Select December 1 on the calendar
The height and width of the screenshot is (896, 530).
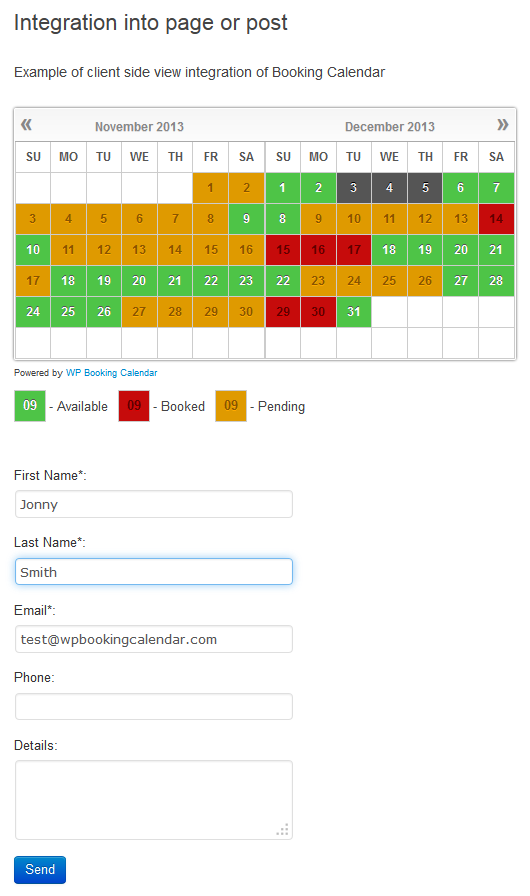(283, 188)
